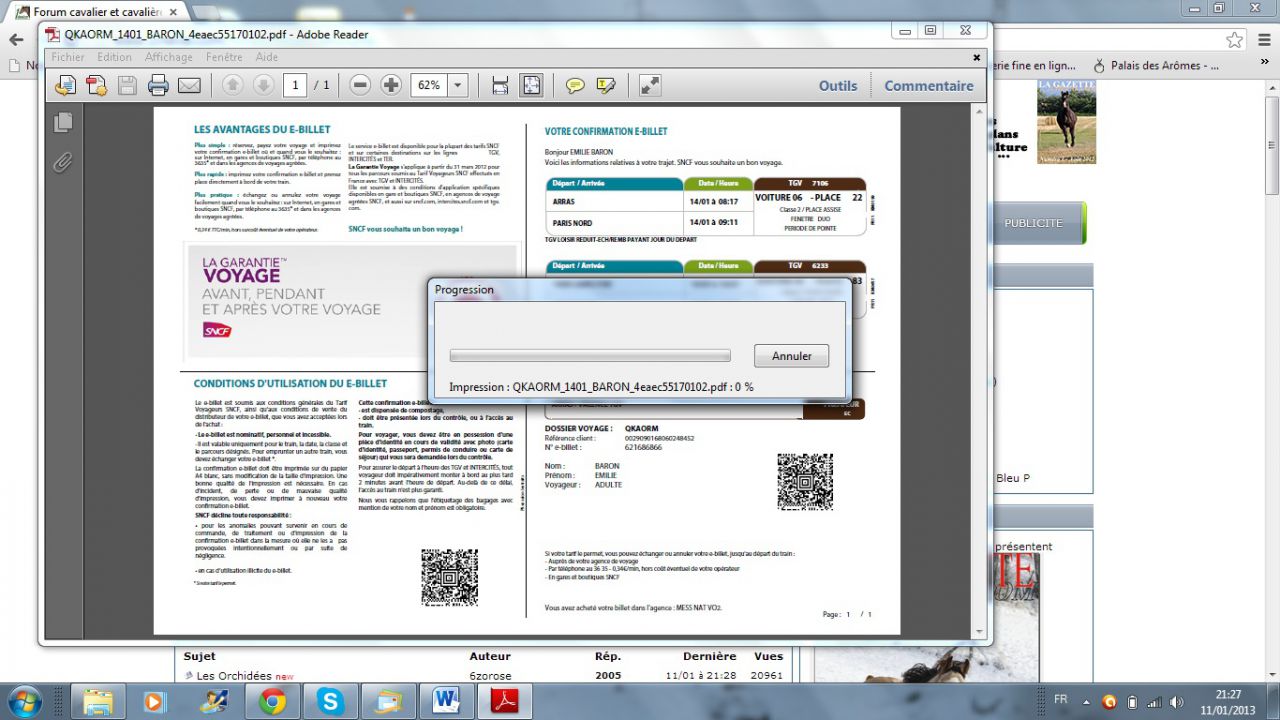Switch to read mode view
Screen dimensions: 1280x720
pos(650,86)
